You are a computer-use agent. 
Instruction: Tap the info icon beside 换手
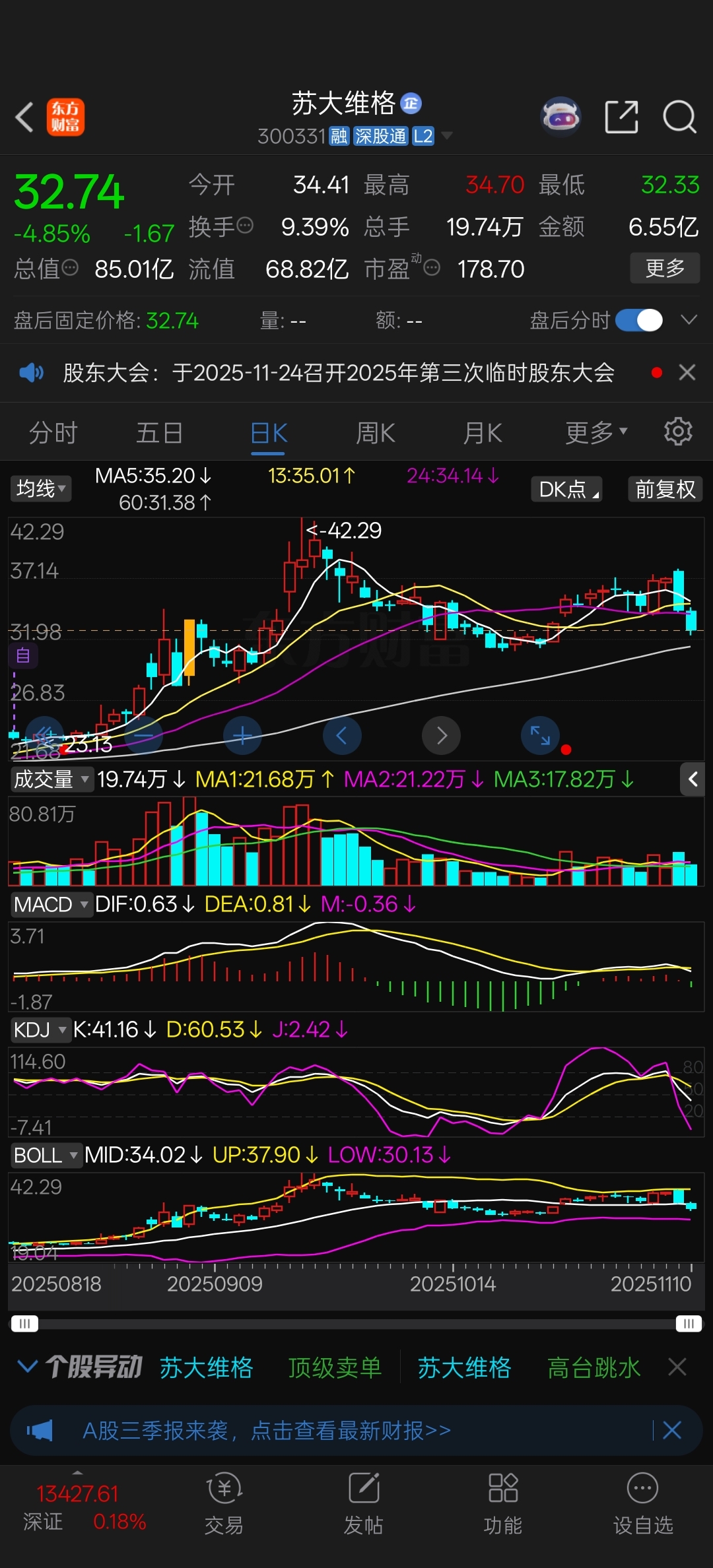(245, 226)
